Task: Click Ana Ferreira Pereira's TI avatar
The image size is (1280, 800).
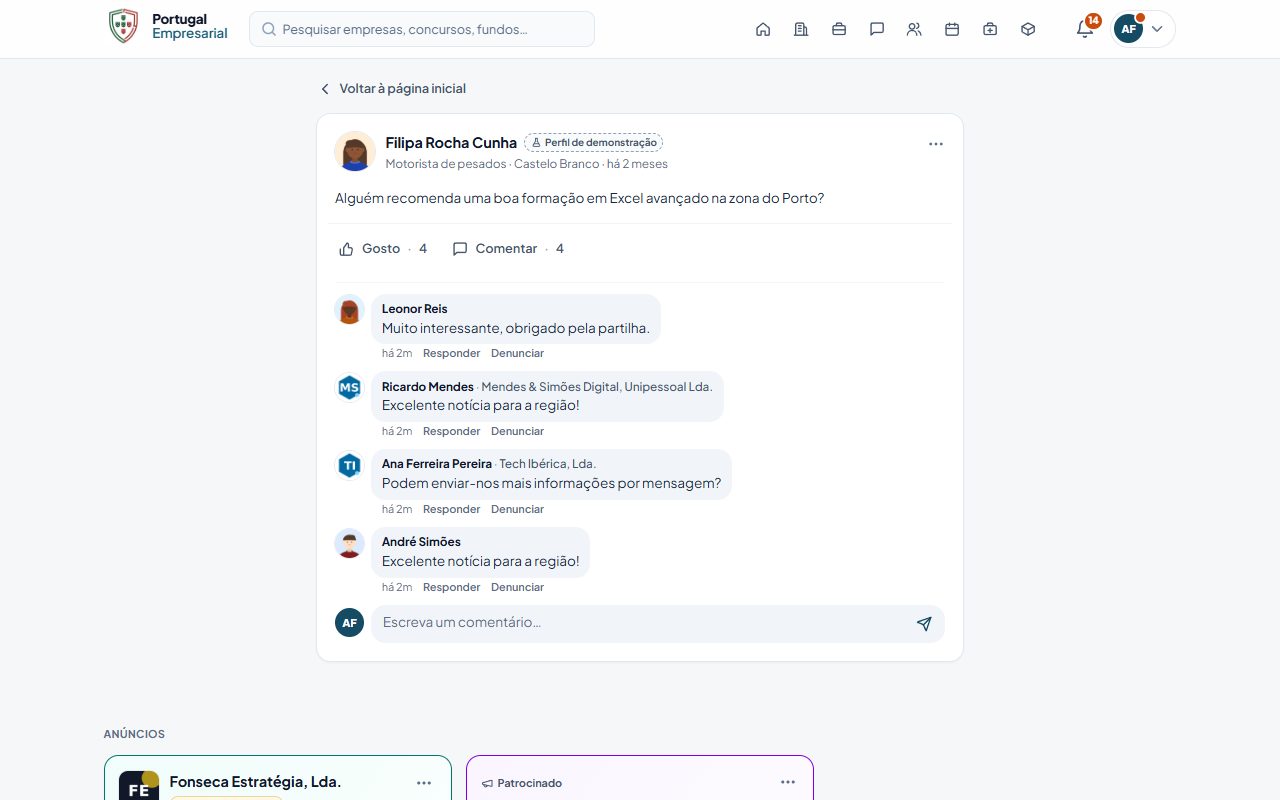Action: coord(349,466)
